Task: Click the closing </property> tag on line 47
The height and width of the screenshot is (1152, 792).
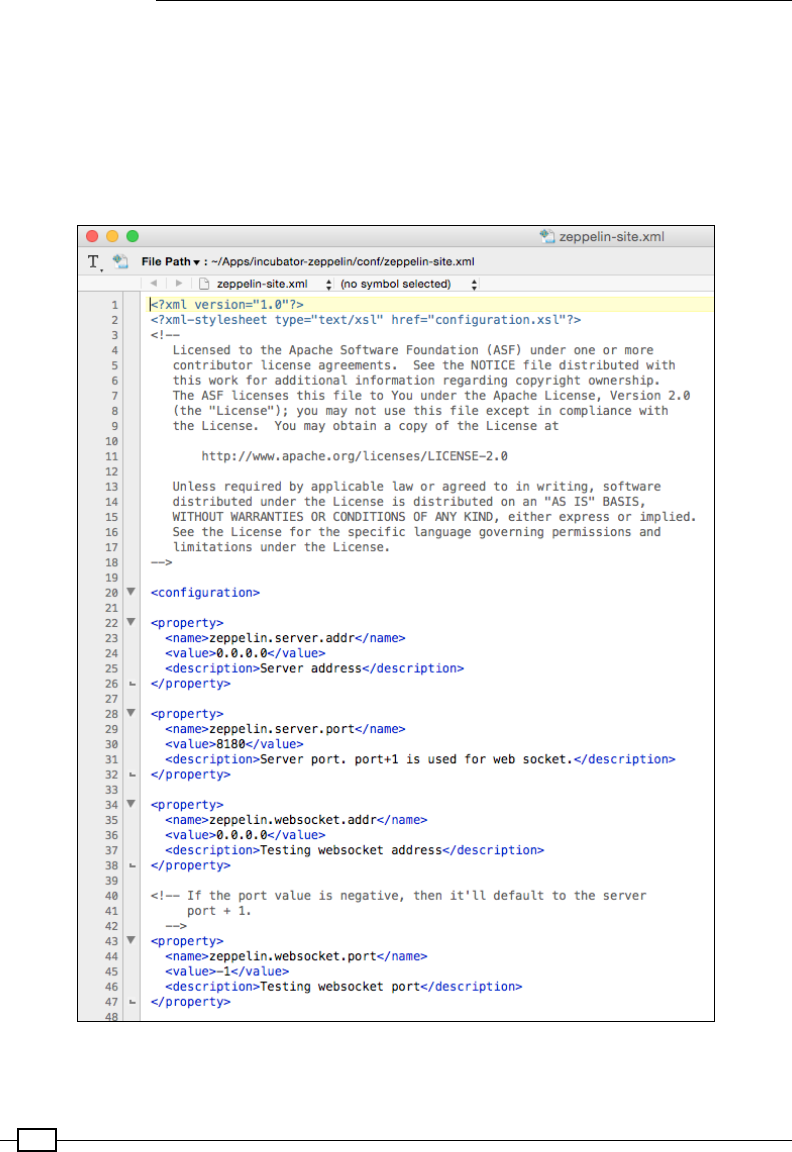Action: (190, 1002)
